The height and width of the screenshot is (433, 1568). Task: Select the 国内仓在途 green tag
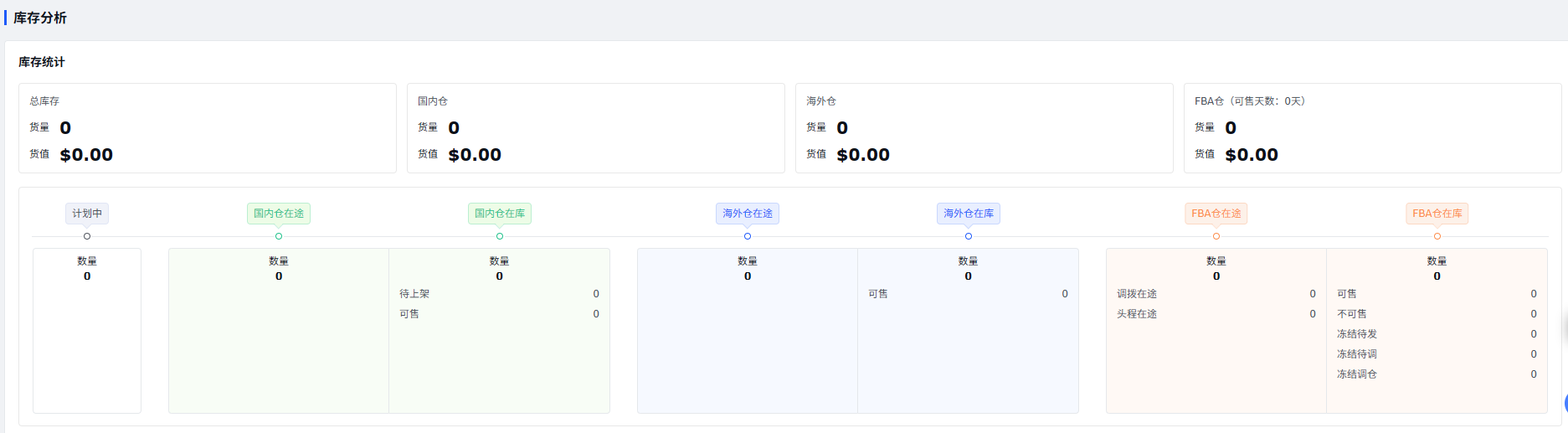point(279,214)
